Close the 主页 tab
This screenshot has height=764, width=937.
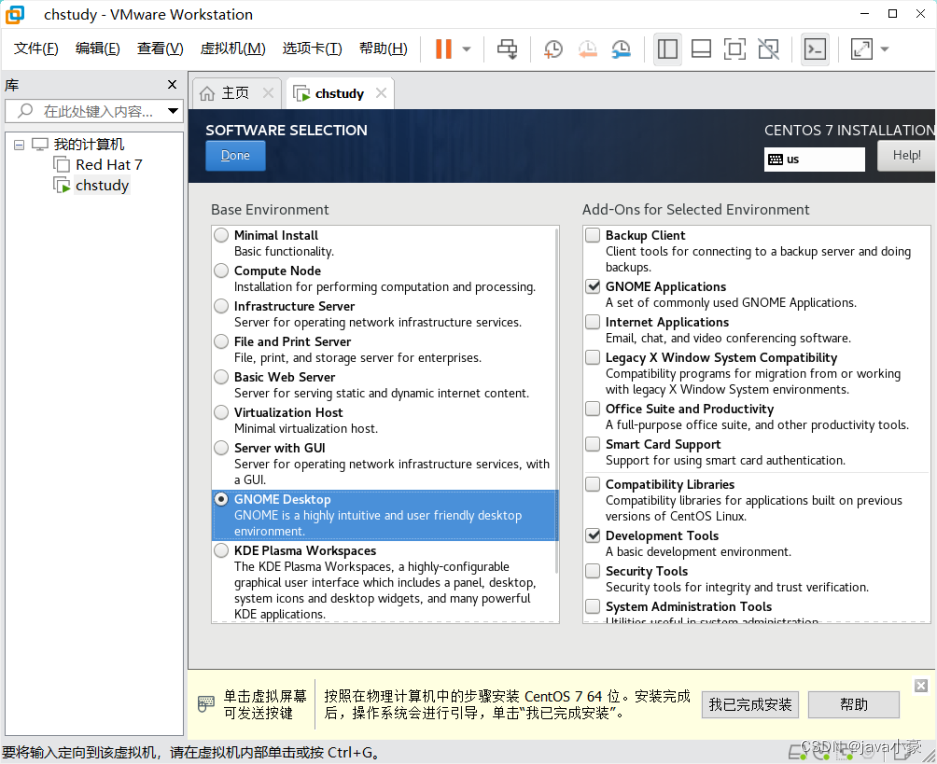(268, 93)
